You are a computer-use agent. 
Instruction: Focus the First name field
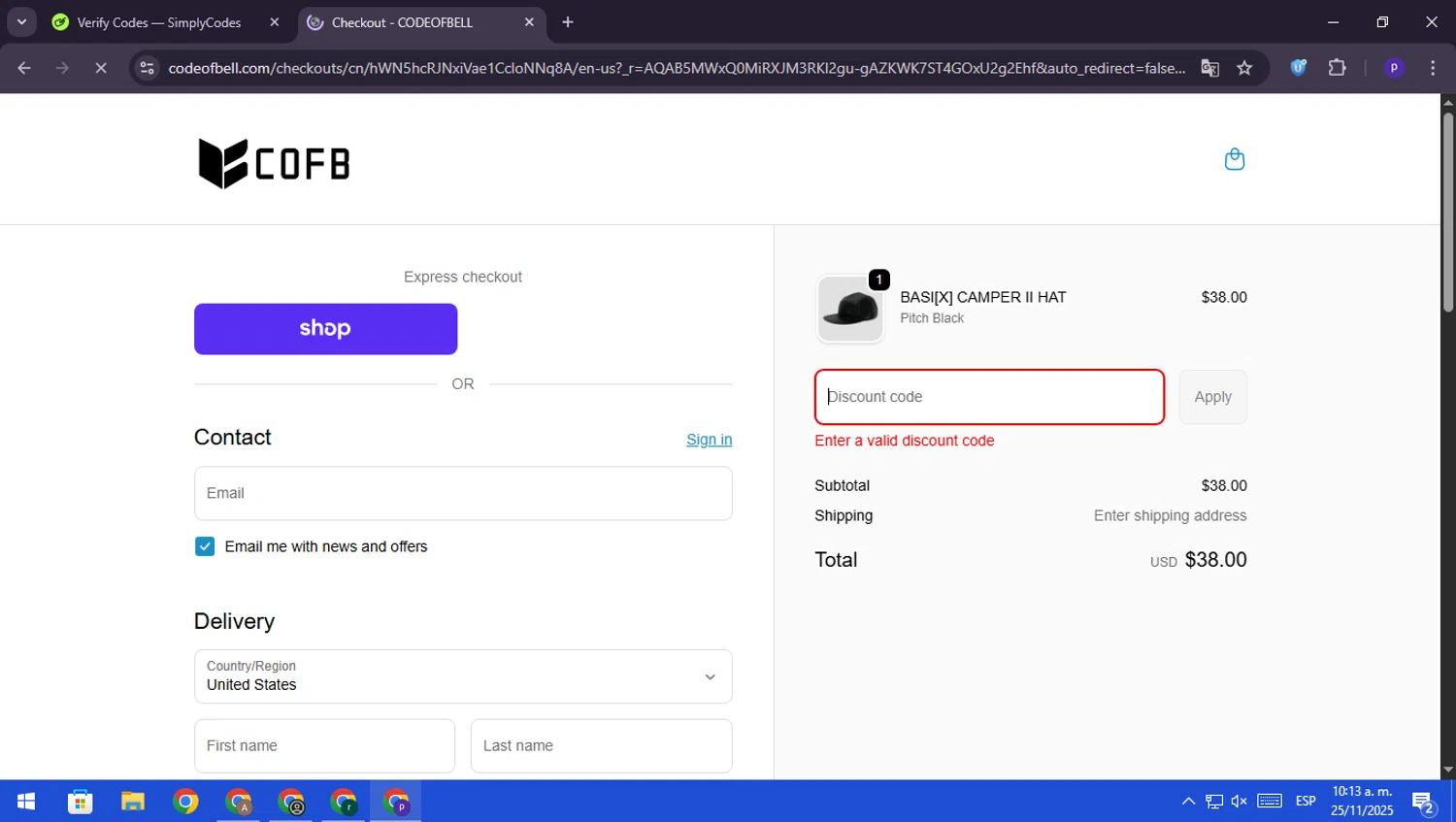tap(324, 745)
